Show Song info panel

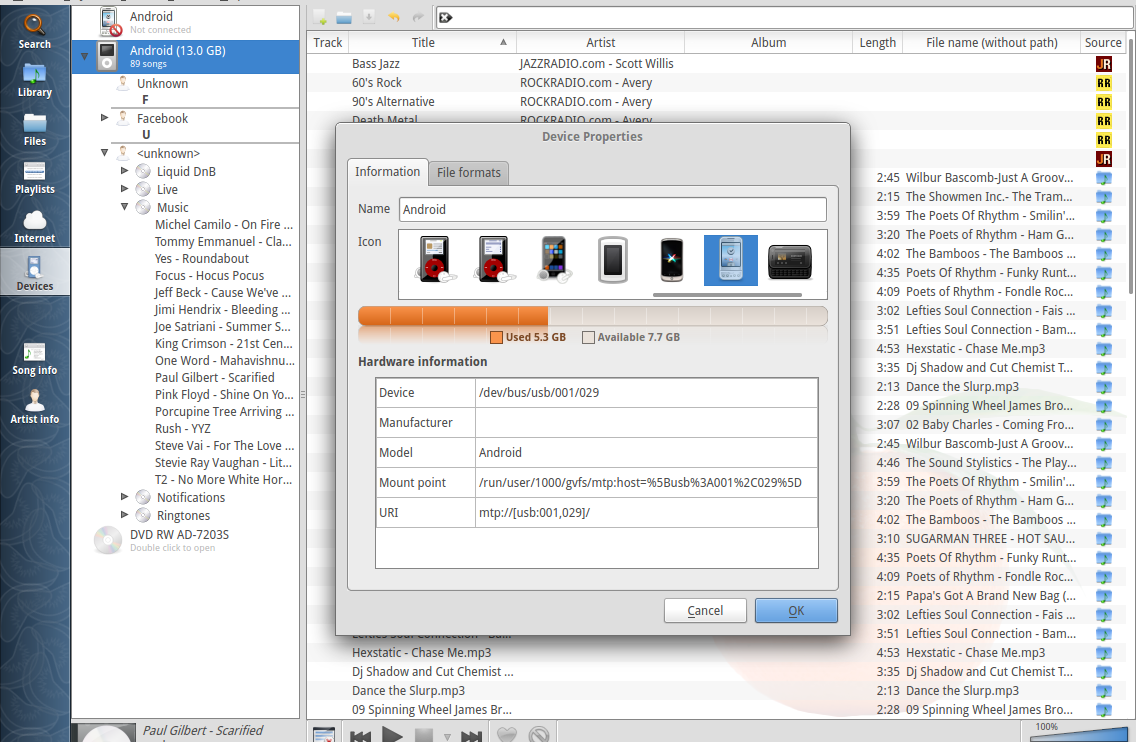click(34, 358)
